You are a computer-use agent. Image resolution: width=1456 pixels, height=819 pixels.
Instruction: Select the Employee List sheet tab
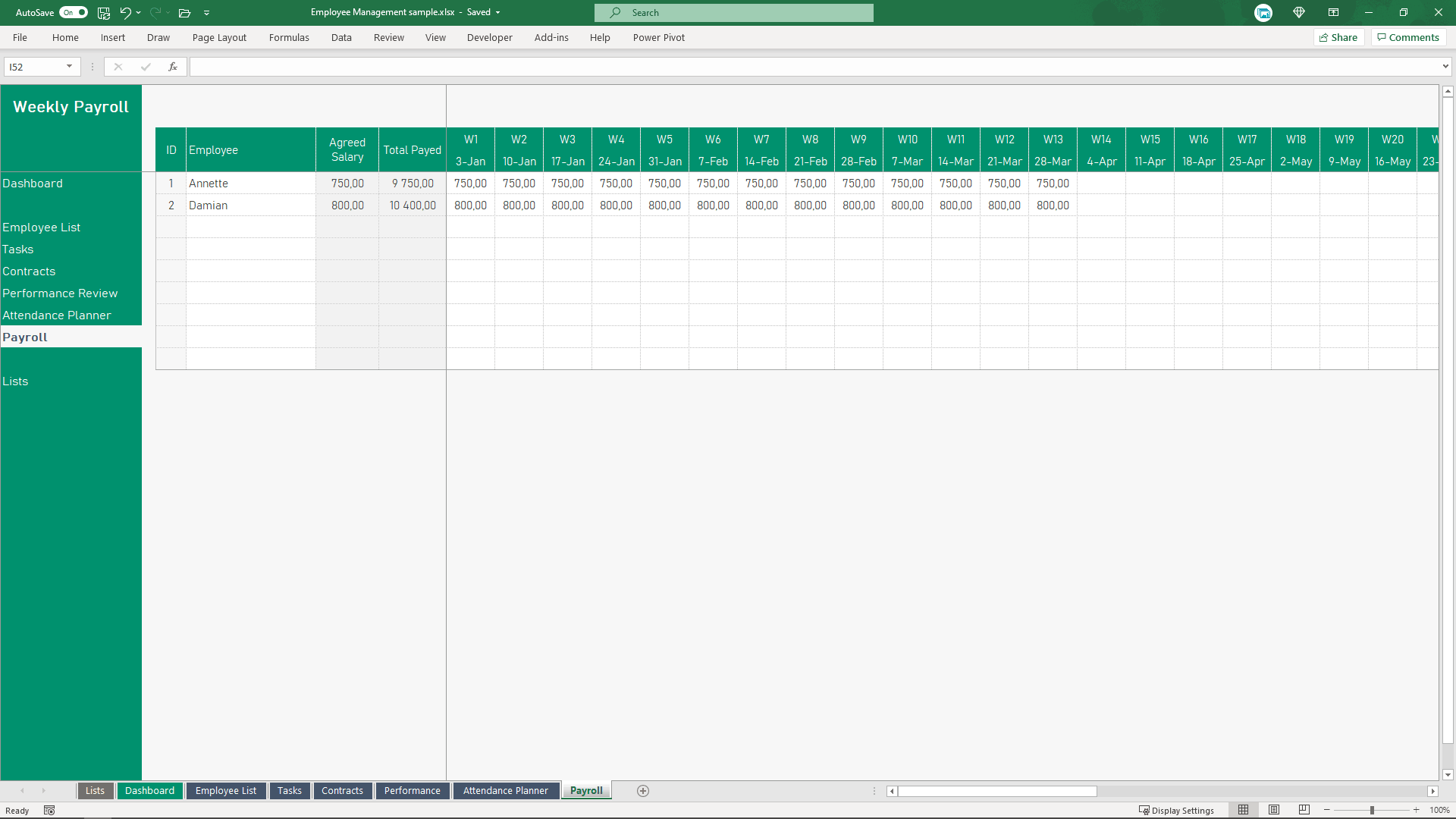coord(226,790)
